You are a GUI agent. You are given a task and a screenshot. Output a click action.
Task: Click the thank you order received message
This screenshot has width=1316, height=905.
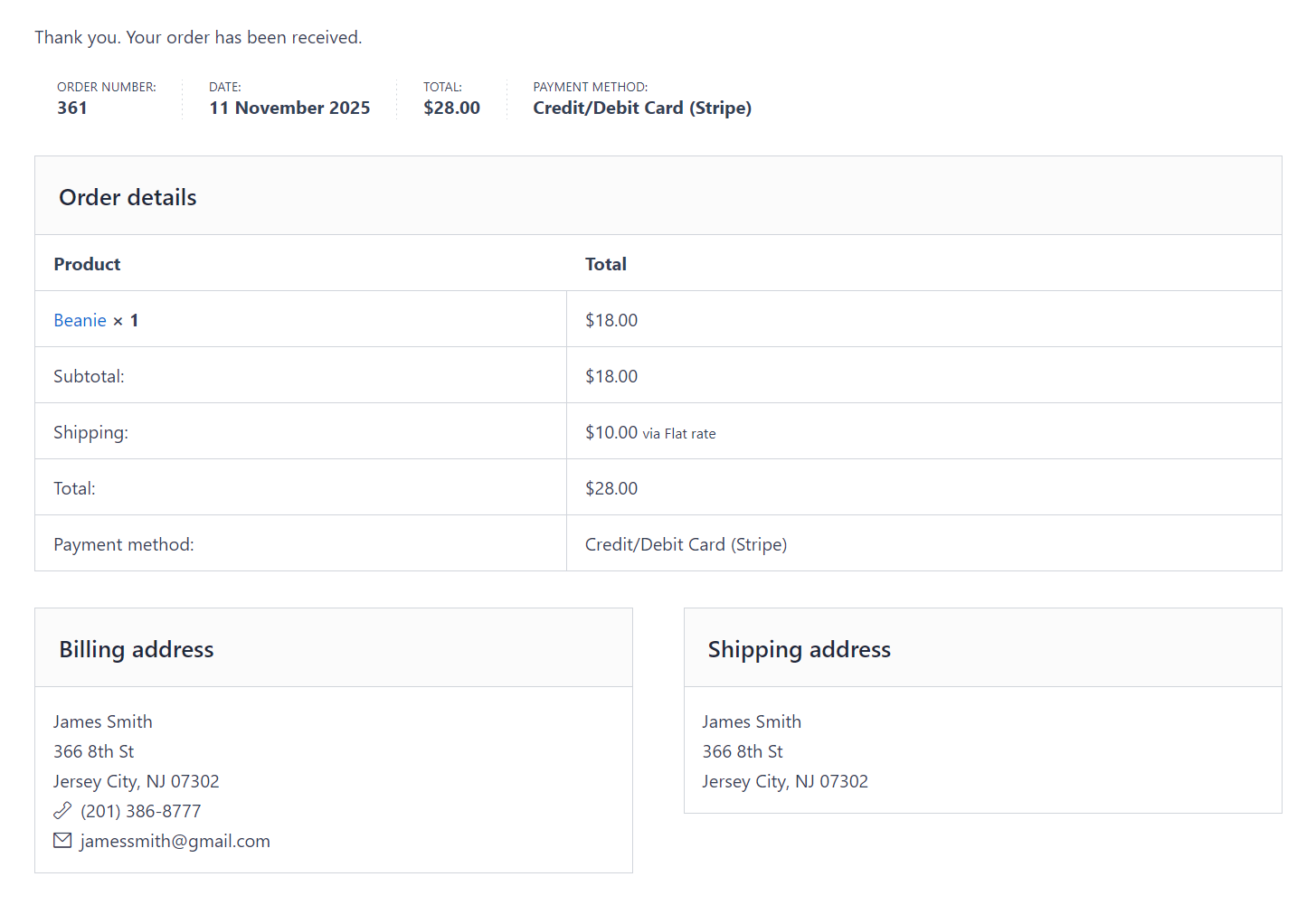pos(198,37)
